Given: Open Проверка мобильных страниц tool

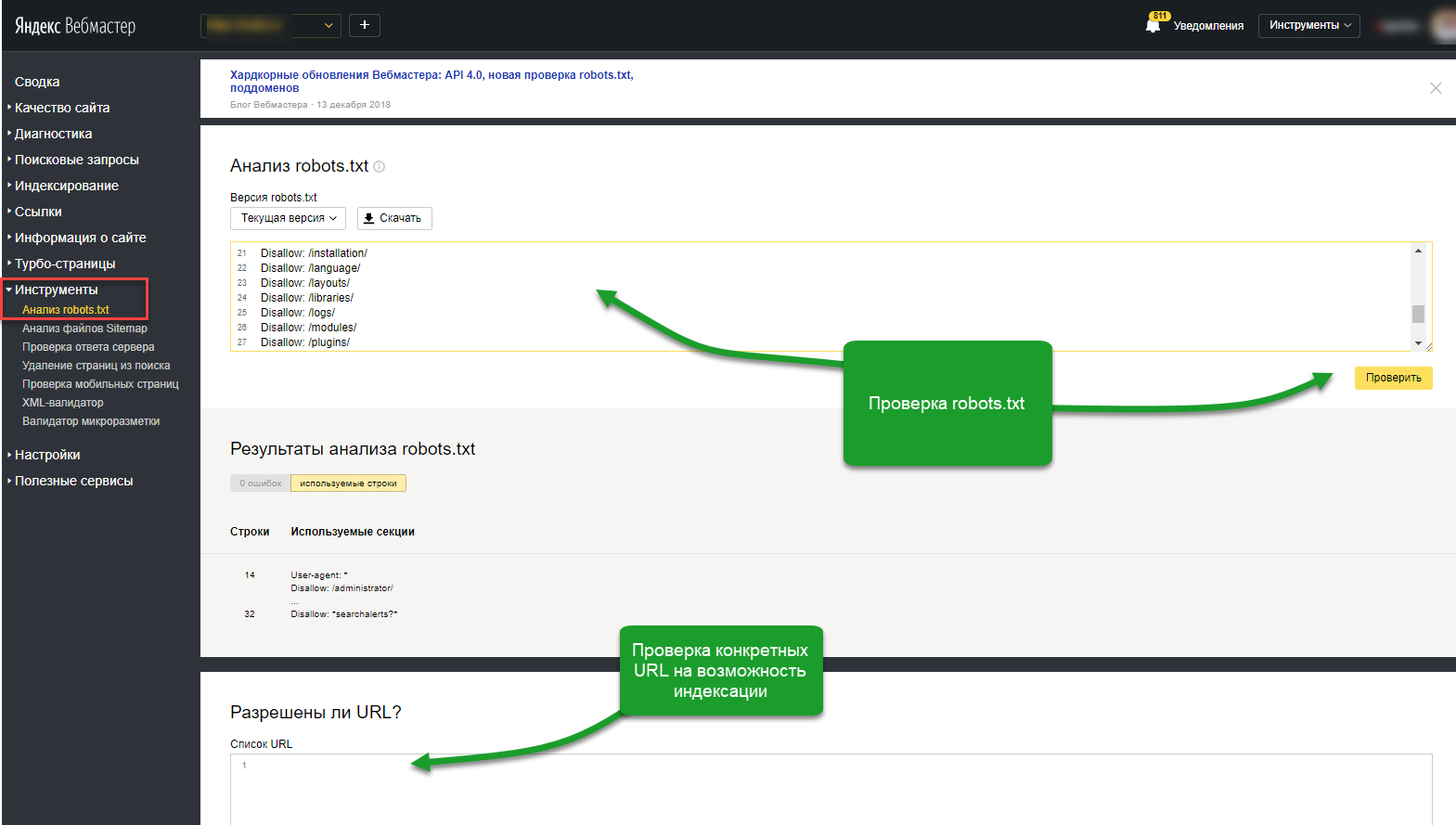Looking at the screenshot, I should coord(100,384).
